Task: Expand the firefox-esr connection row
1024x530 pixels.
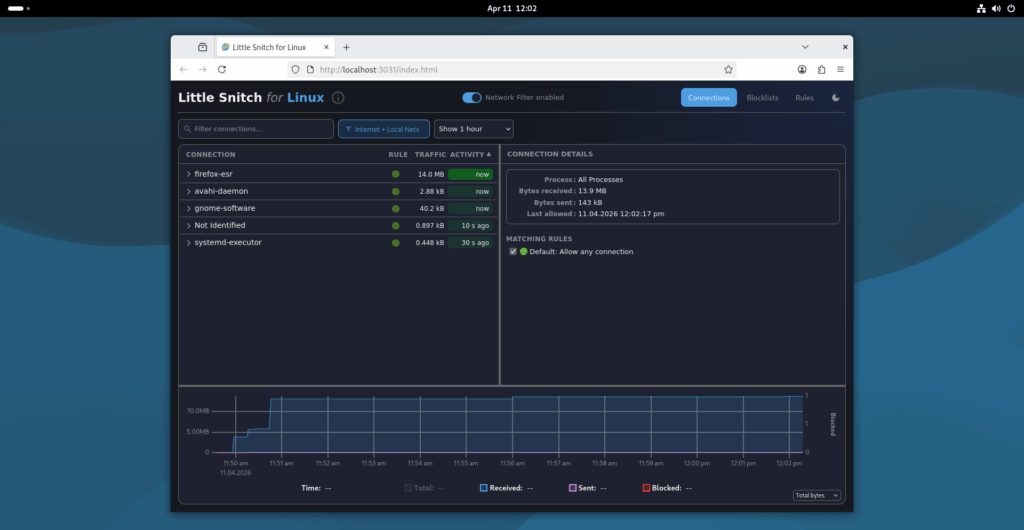Action: pyautogui.click(x=189, y=174)
